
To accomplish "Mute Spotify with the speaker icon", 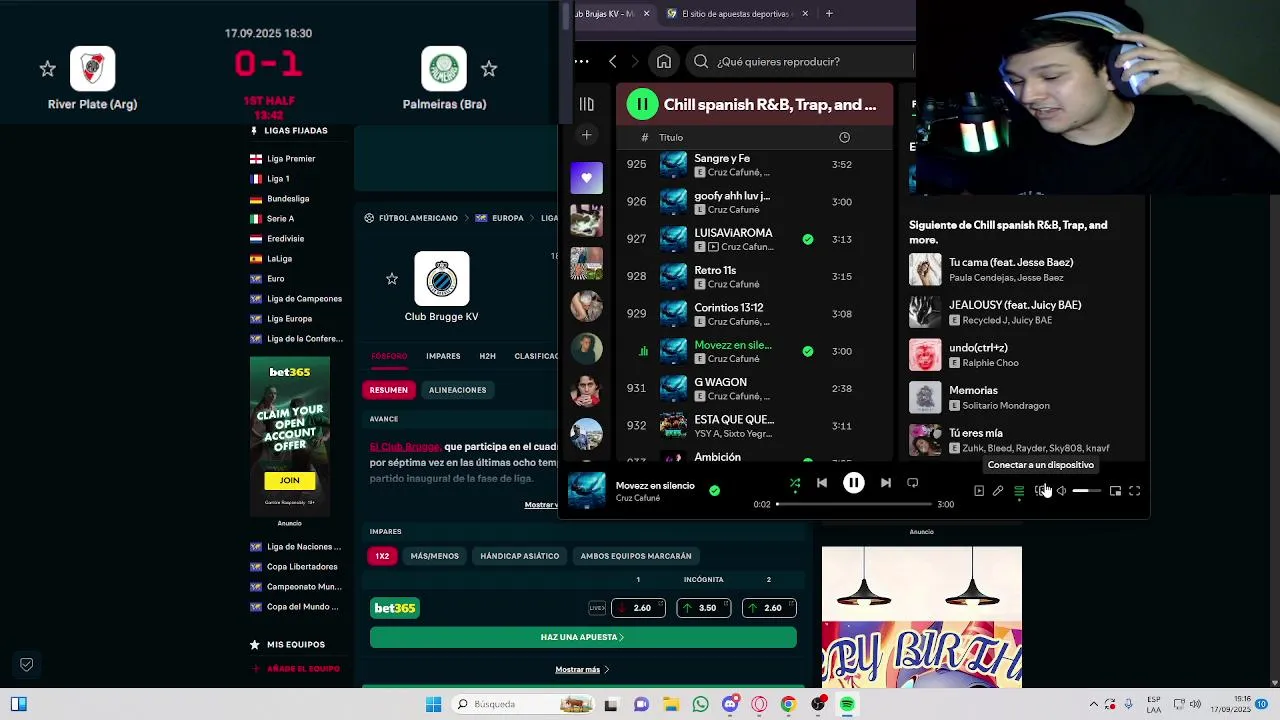I will [x=1061, y=491].
